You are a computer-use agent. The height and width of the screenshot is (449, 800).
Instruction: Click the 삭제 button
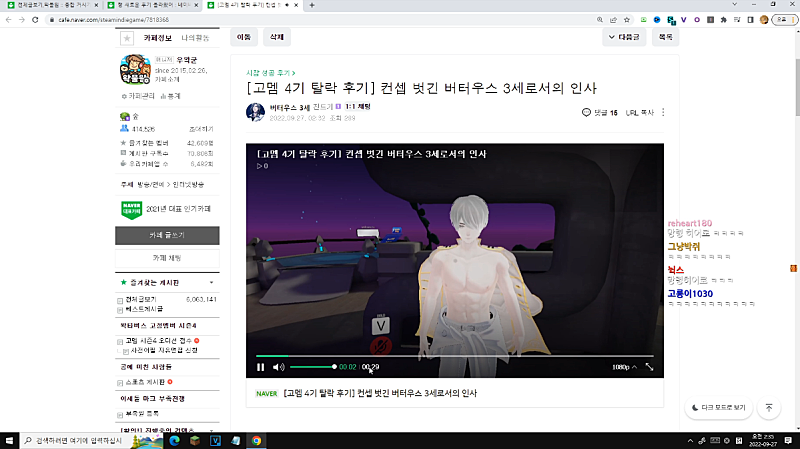click(x=277, y=37)
